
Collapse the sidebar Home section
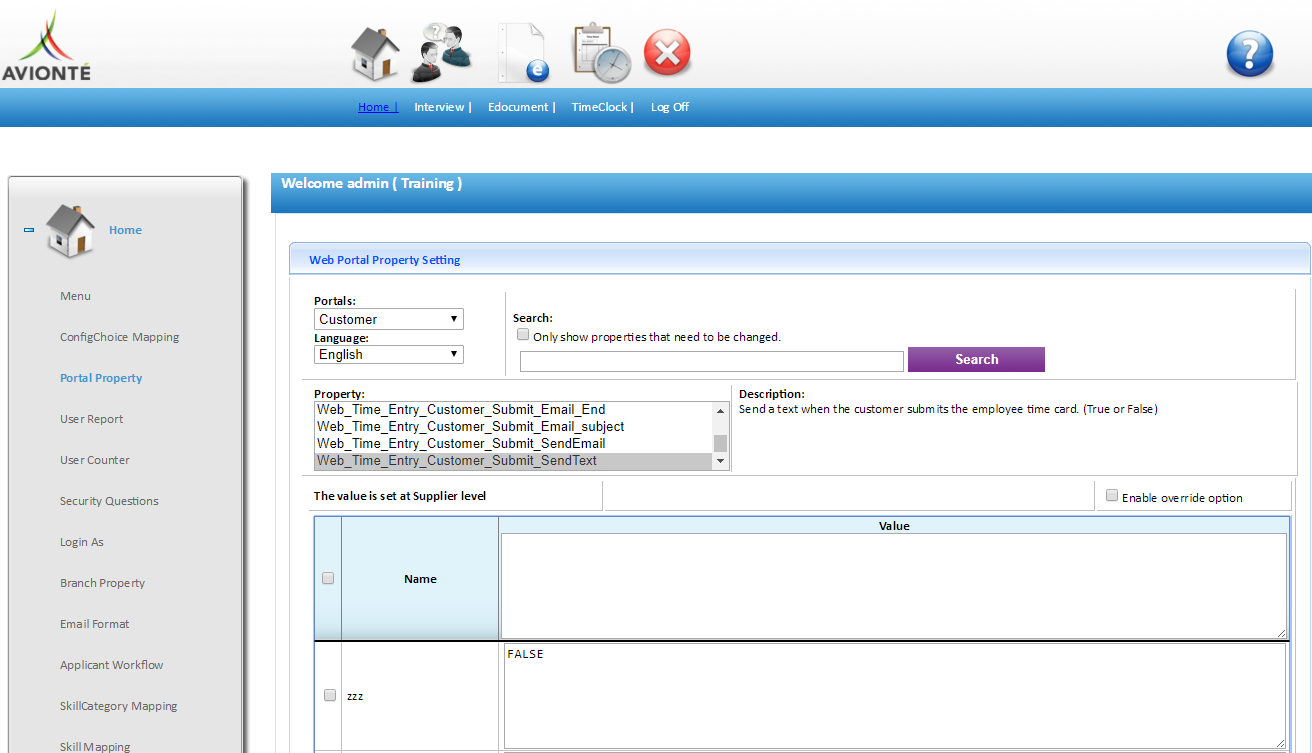click(29, 230)
